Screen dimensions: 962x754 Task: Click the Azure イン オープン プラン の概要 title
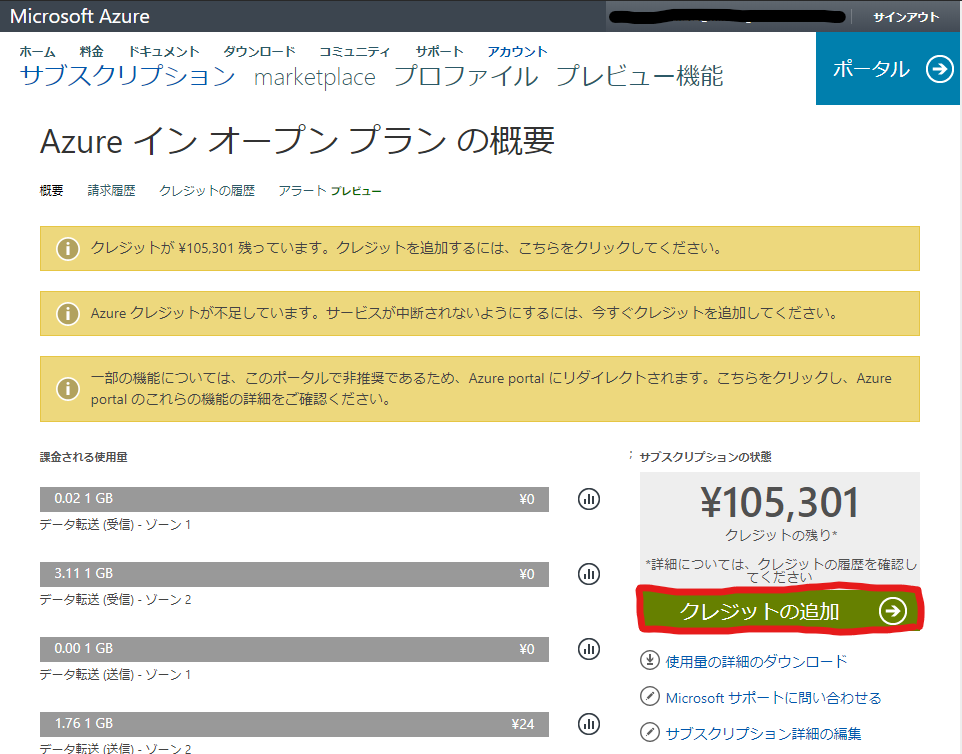[x=298, y=140]
